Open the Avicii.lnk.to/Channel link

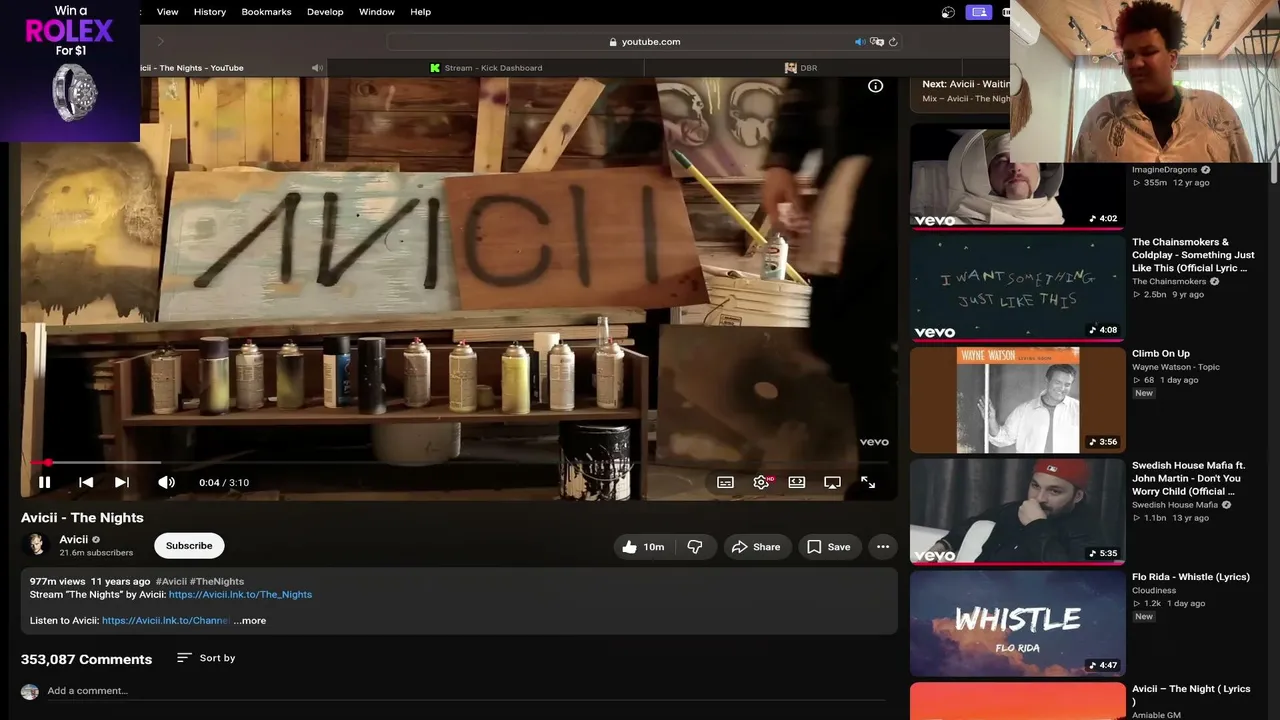(166, 620)
